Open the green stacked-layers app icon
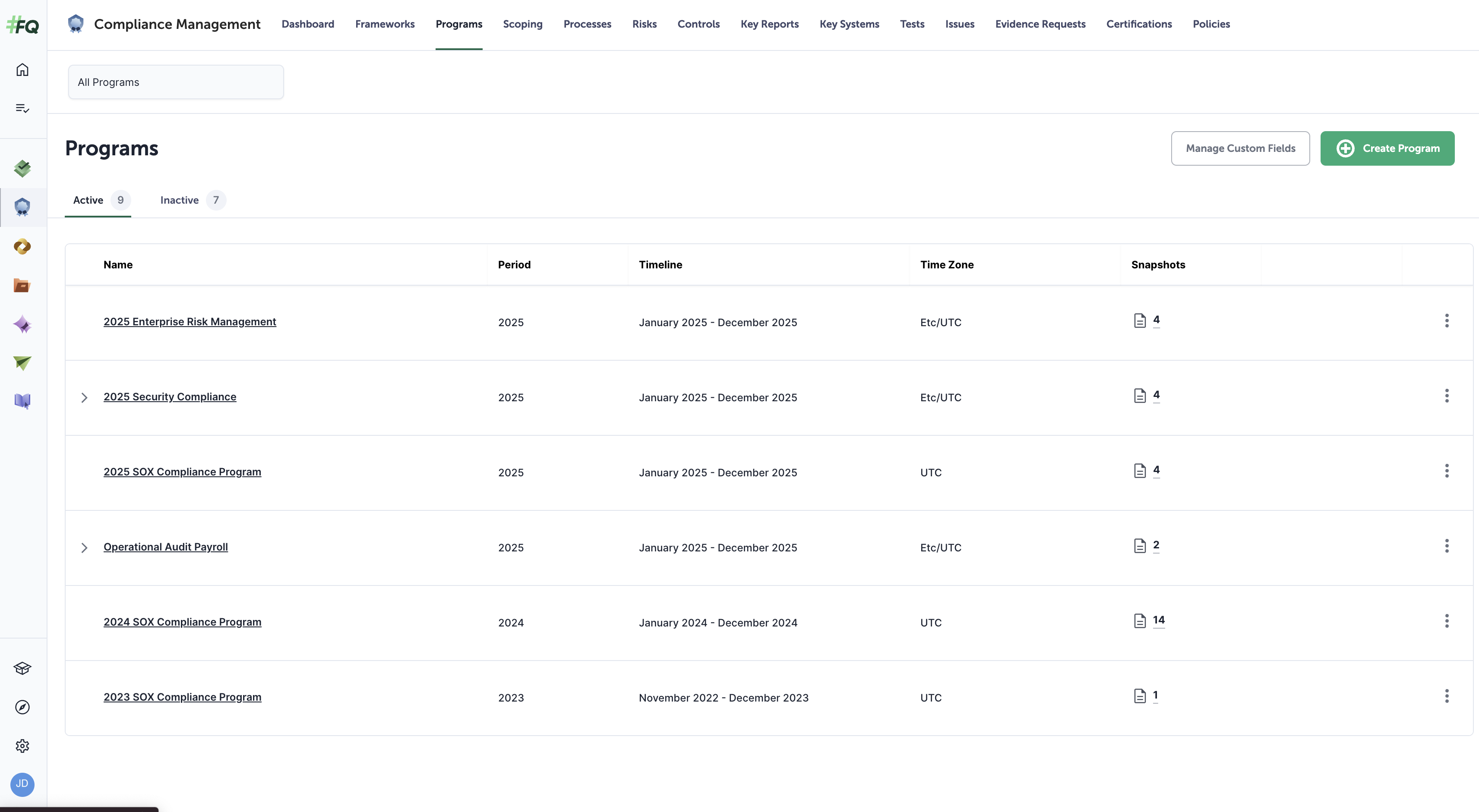 click(x=22, y=168)
